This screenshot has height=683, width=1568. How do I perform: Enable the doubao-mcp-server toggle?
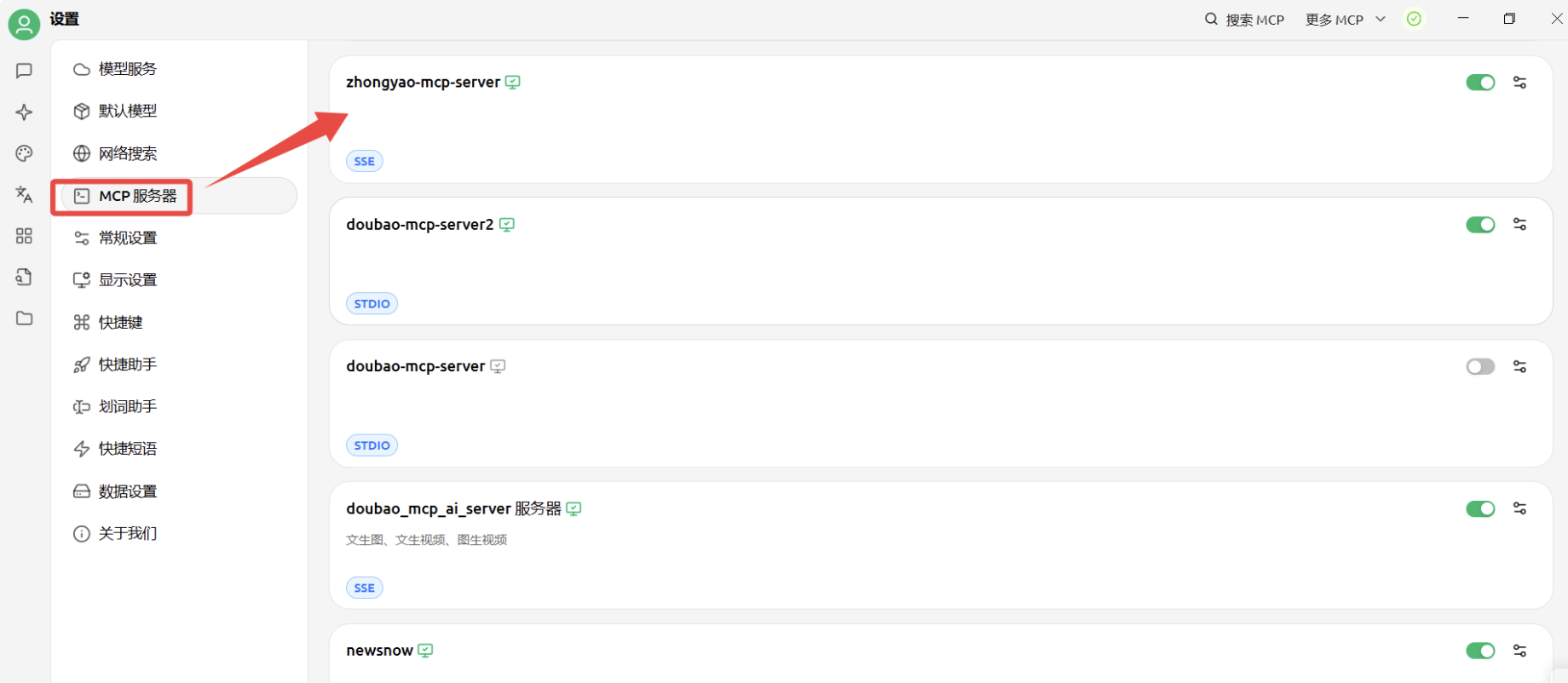coord(1480,366)
